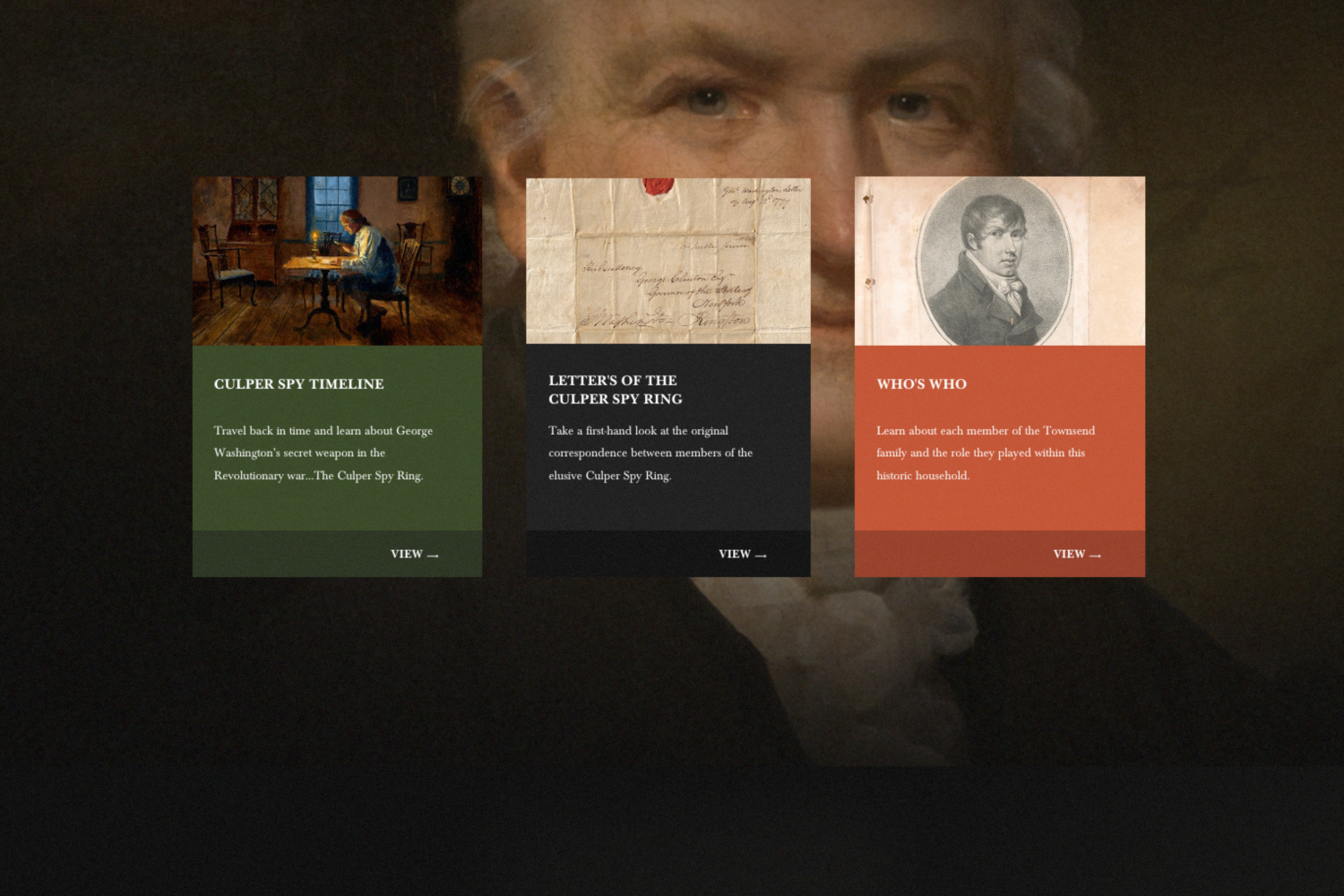Click the arrow icon on Who's Who card

[1095, 556]
